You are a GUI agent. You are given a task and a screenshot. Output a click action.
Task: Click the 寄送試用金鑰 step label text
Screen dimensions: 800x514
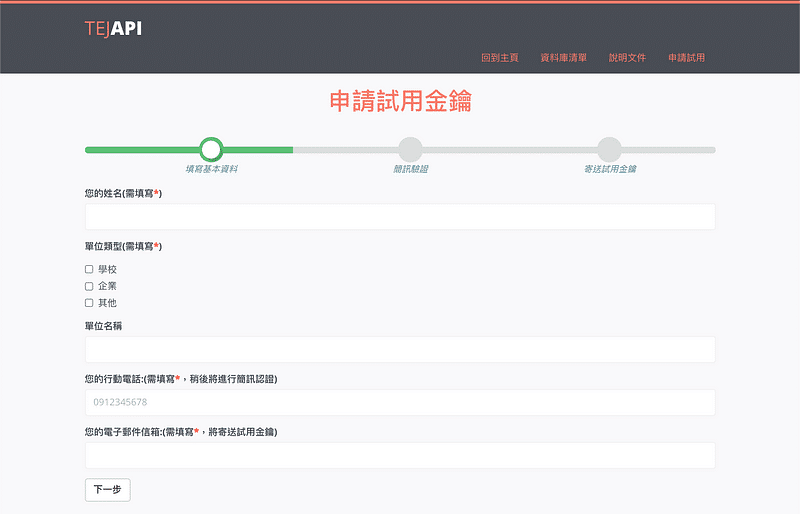pyautogui.click(x=609, y=169)
